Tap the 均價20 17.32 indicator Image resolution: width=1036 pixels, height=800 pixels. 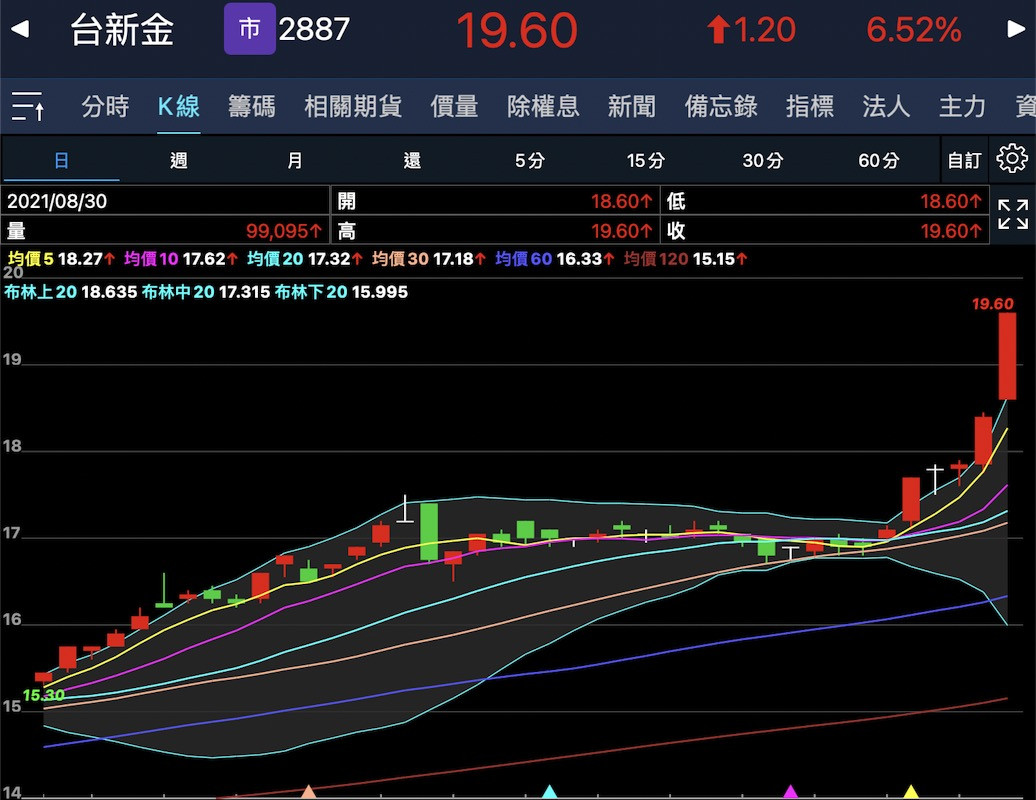tap(305, 259)
